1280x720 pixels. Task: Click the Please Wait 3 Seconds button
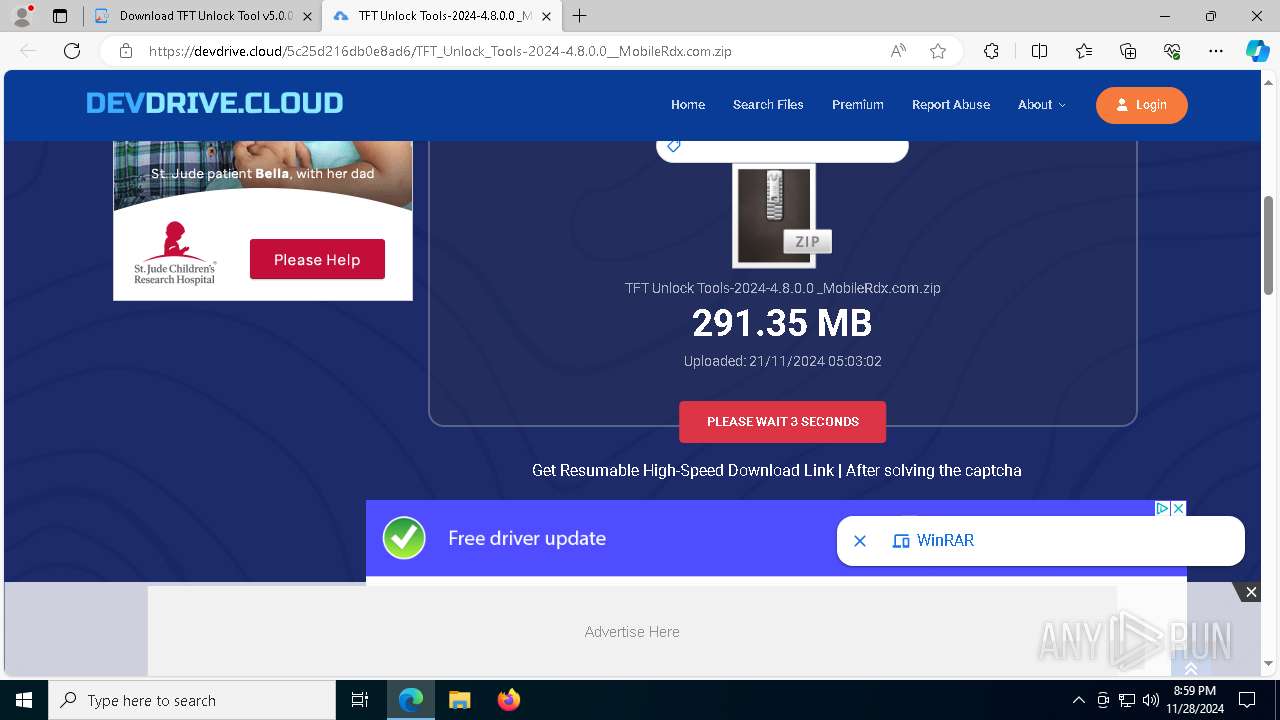tap(782, 421)
